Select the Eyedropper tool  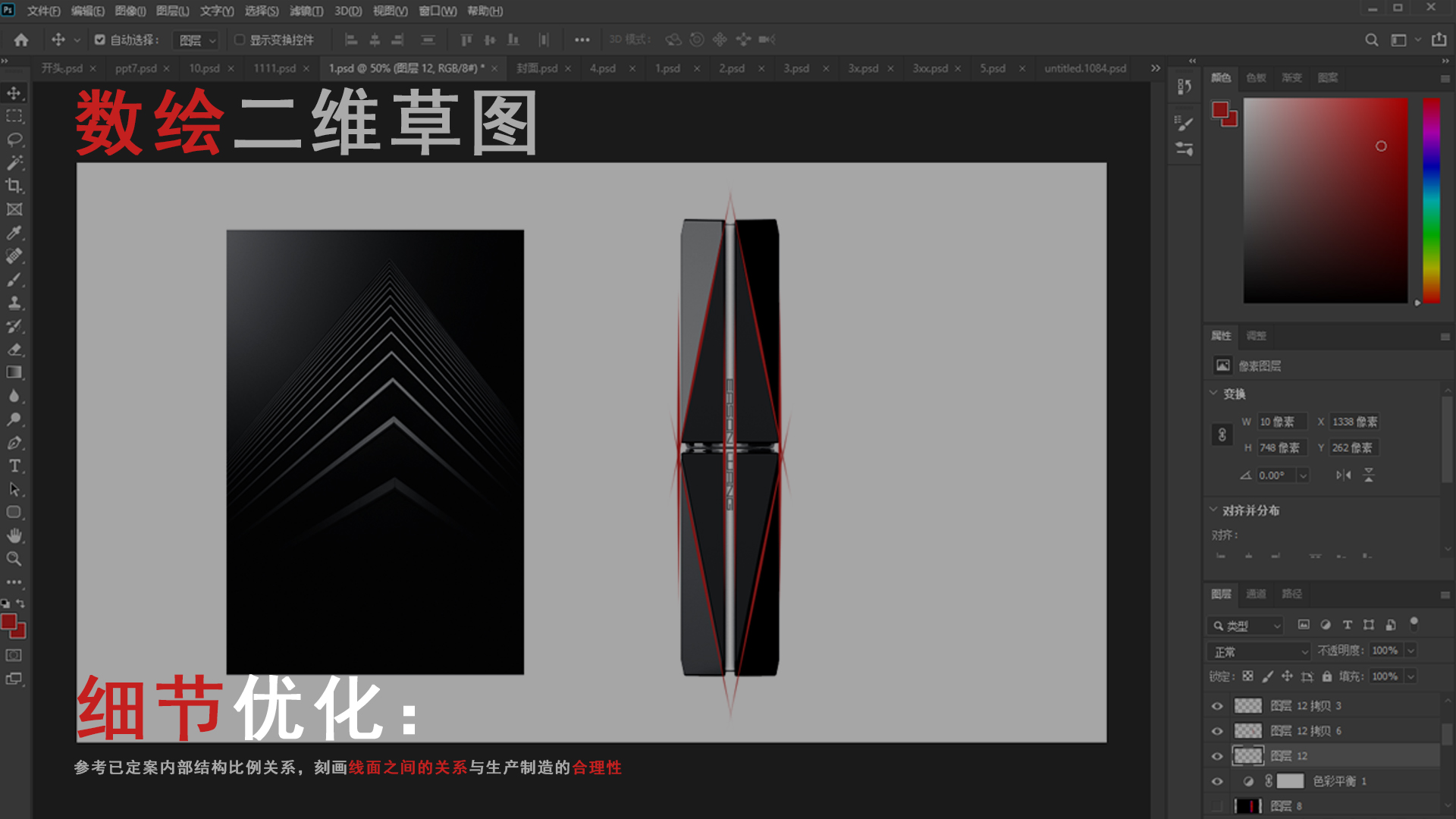pos(15,233)
